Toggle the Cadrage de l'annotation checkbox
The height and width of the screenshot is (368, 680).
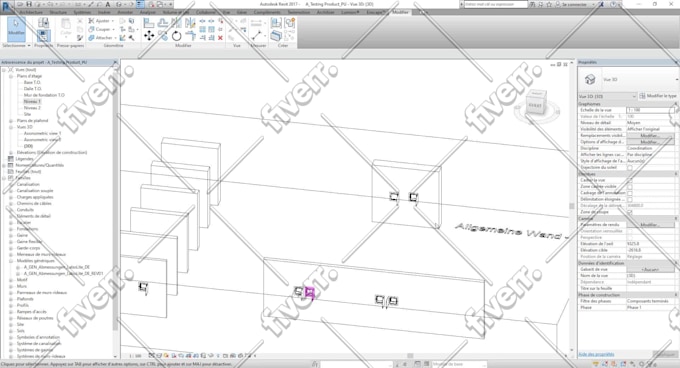630,193
